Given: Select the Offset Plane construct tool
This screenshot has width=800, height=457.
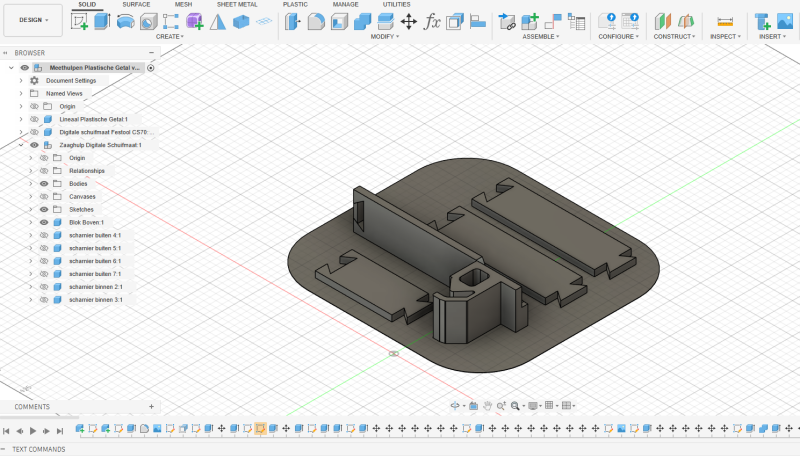Looking at the screenshot, I should (x=662, y=22).
